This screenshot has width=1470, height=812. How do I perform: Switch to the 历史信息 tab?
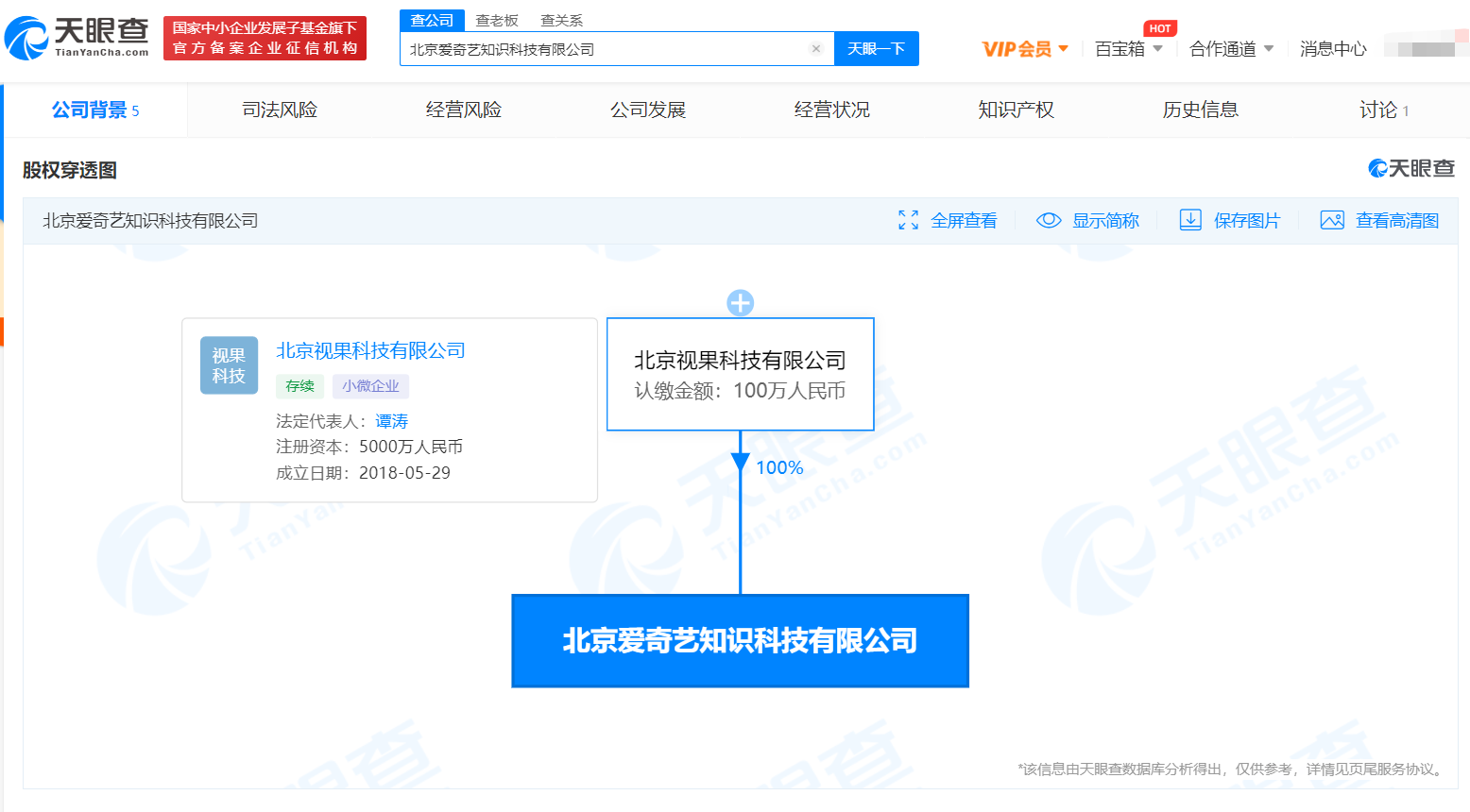(x=1201, y=110)
